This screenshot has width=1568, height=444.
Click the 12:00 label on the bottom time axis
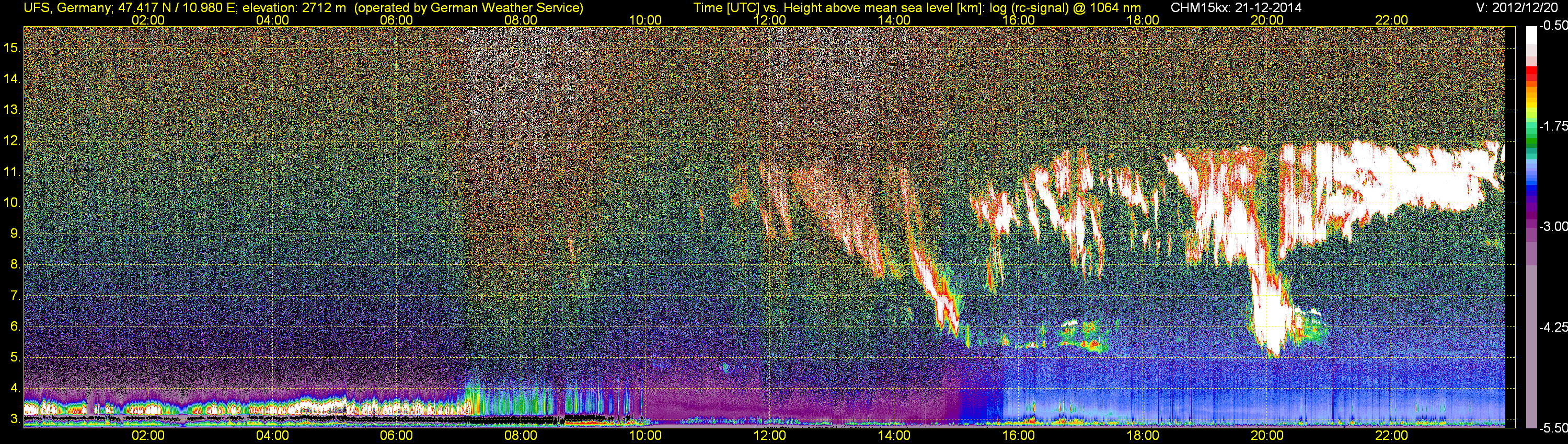click(x=769, y=436)
